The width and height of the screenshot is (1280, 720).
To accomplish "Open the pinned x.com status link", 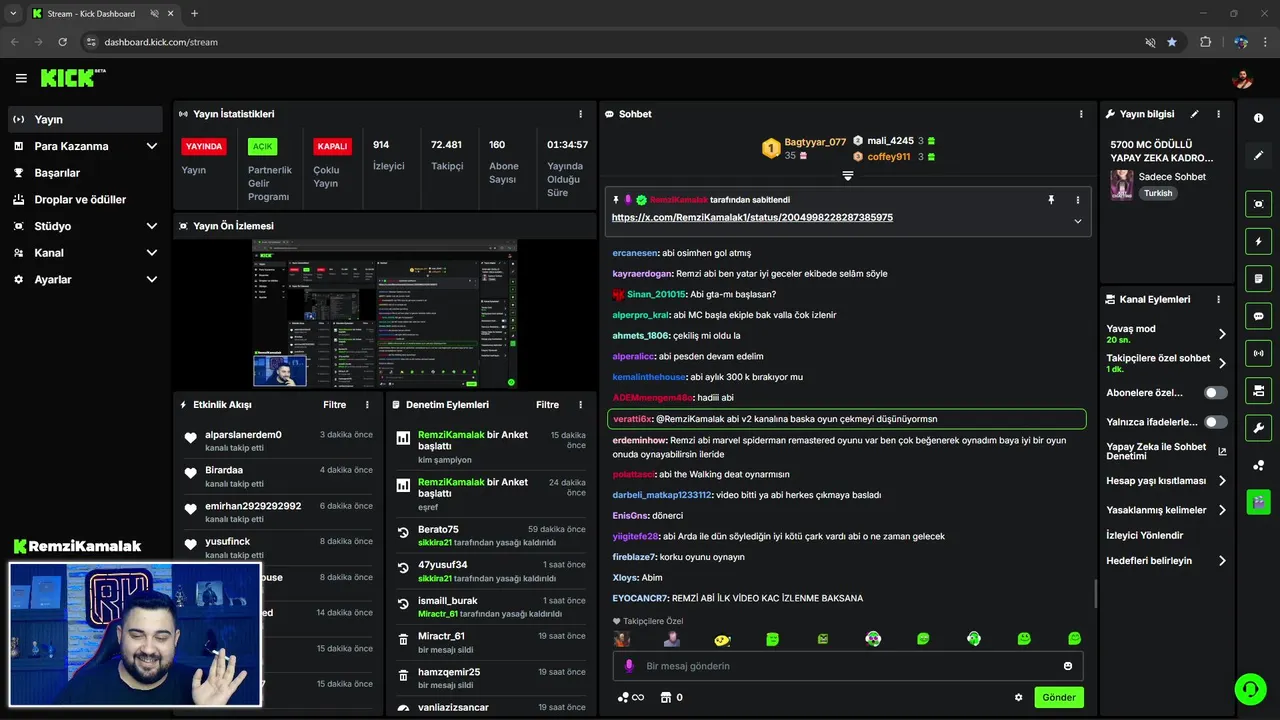I will [x=752, y=217].
